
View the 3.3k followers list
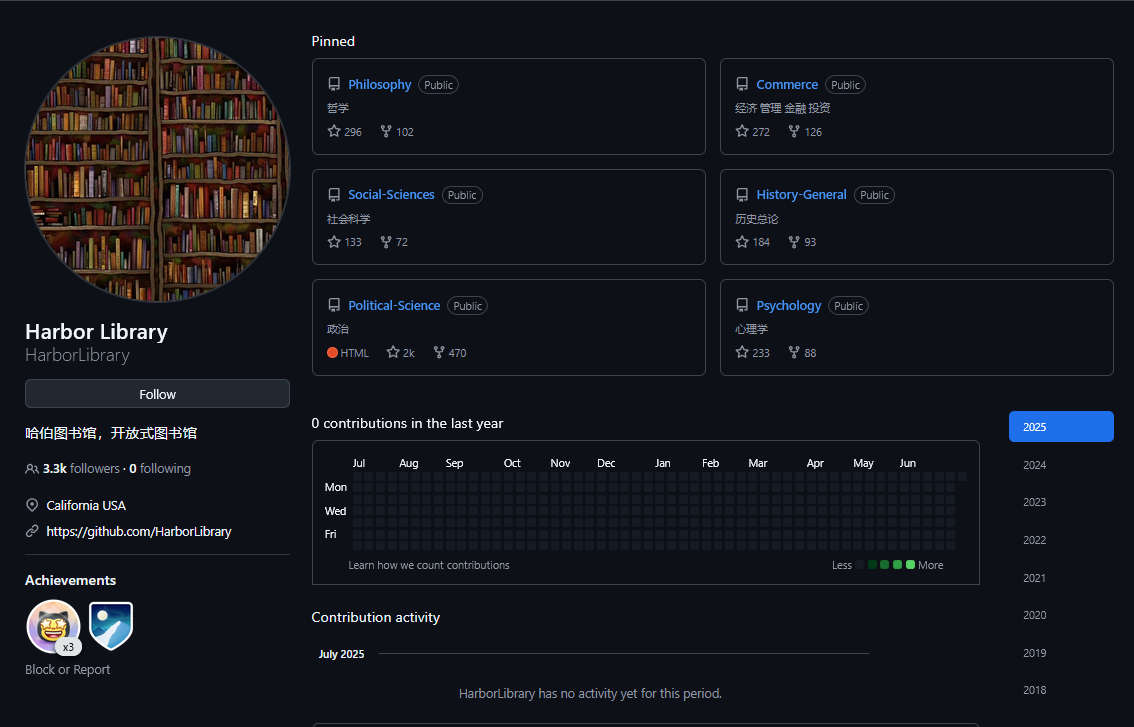click(81, 469)
